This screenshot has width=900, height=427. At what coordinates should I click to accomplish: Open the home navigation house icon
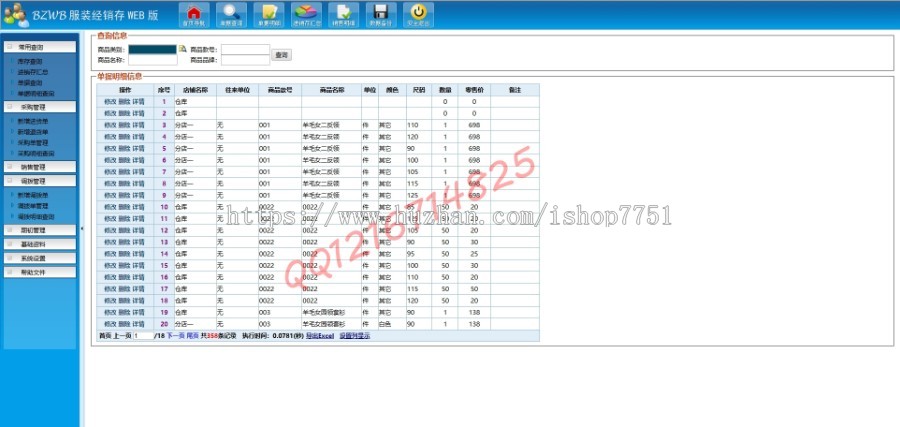click(194, 15)
